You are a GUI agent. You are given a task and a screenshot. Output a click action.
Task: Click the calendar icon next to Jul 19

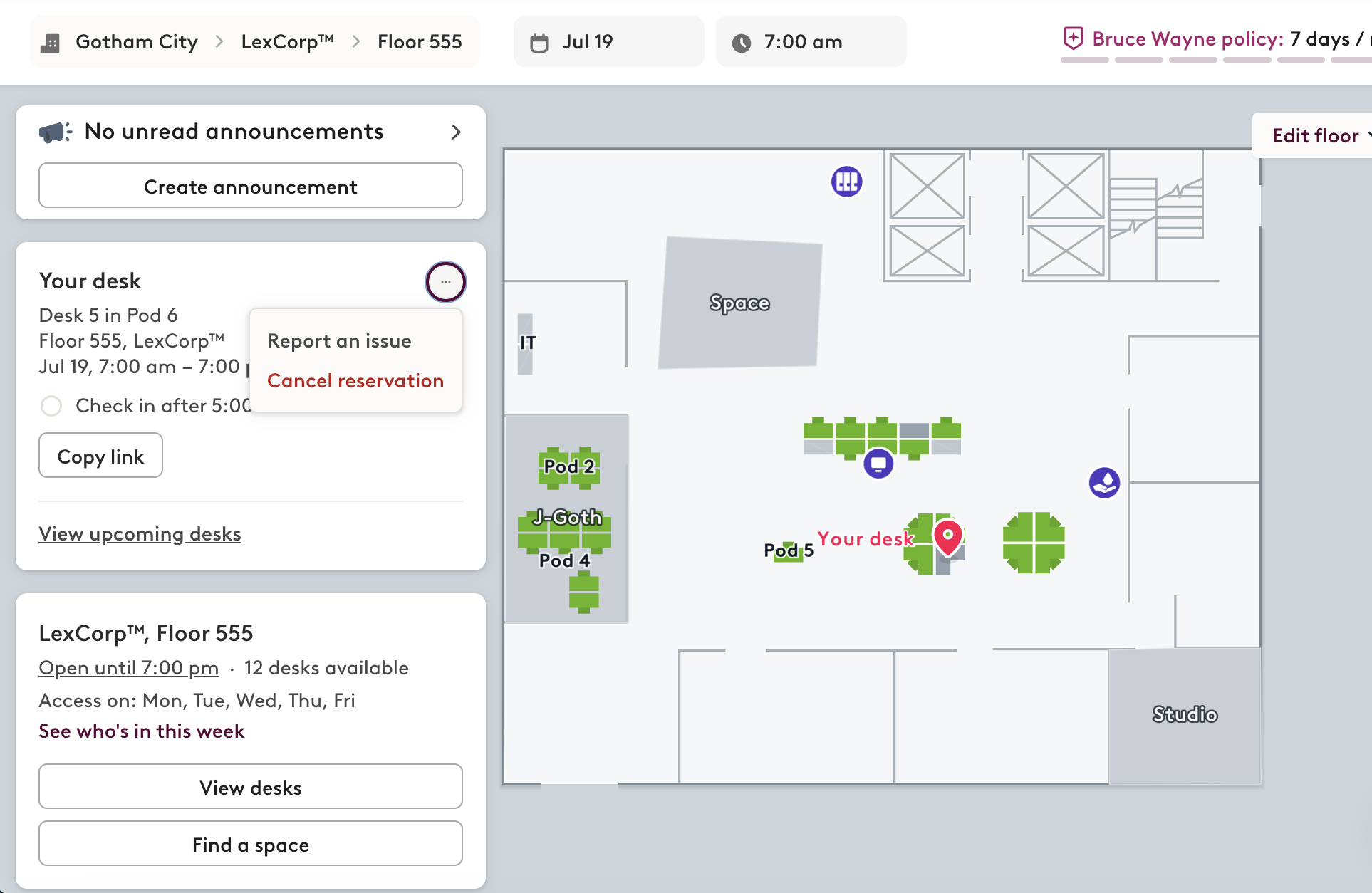coord(539,43)
